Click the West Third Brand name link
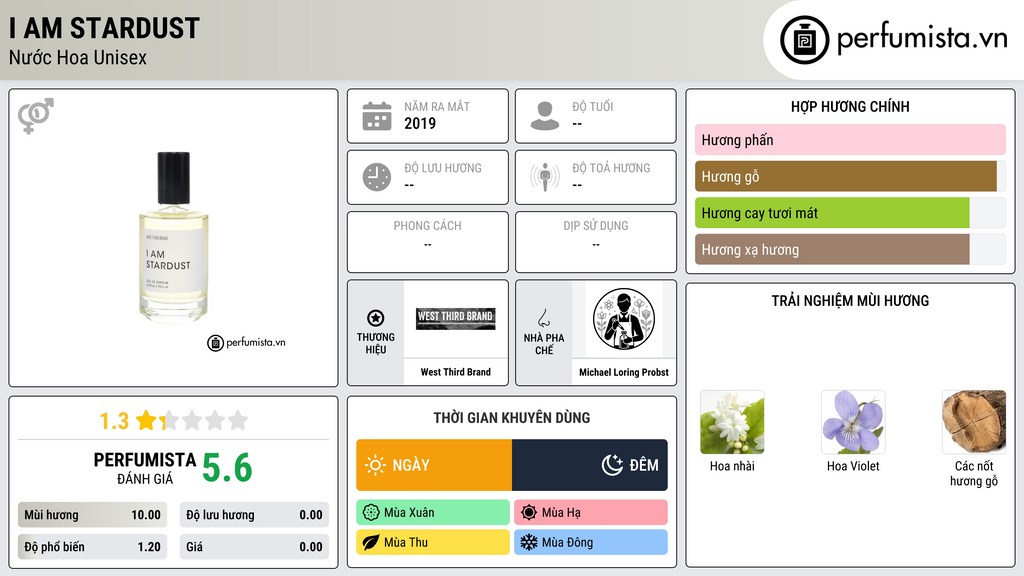1024x576 pixels. point(455,372)
